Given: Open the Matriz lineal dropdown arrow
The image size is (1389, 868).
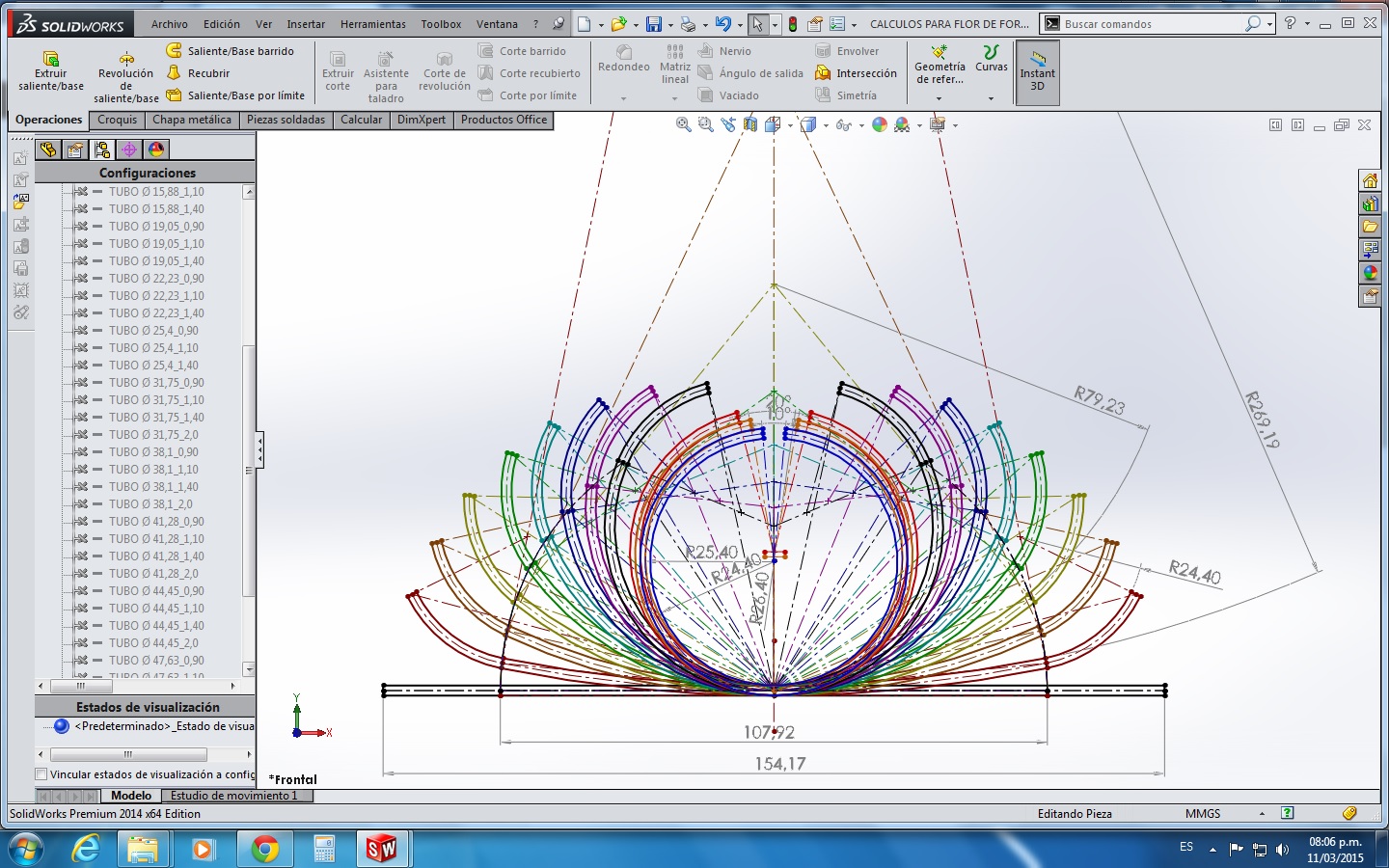Looking at the screenshot, I should coord(674,98).
